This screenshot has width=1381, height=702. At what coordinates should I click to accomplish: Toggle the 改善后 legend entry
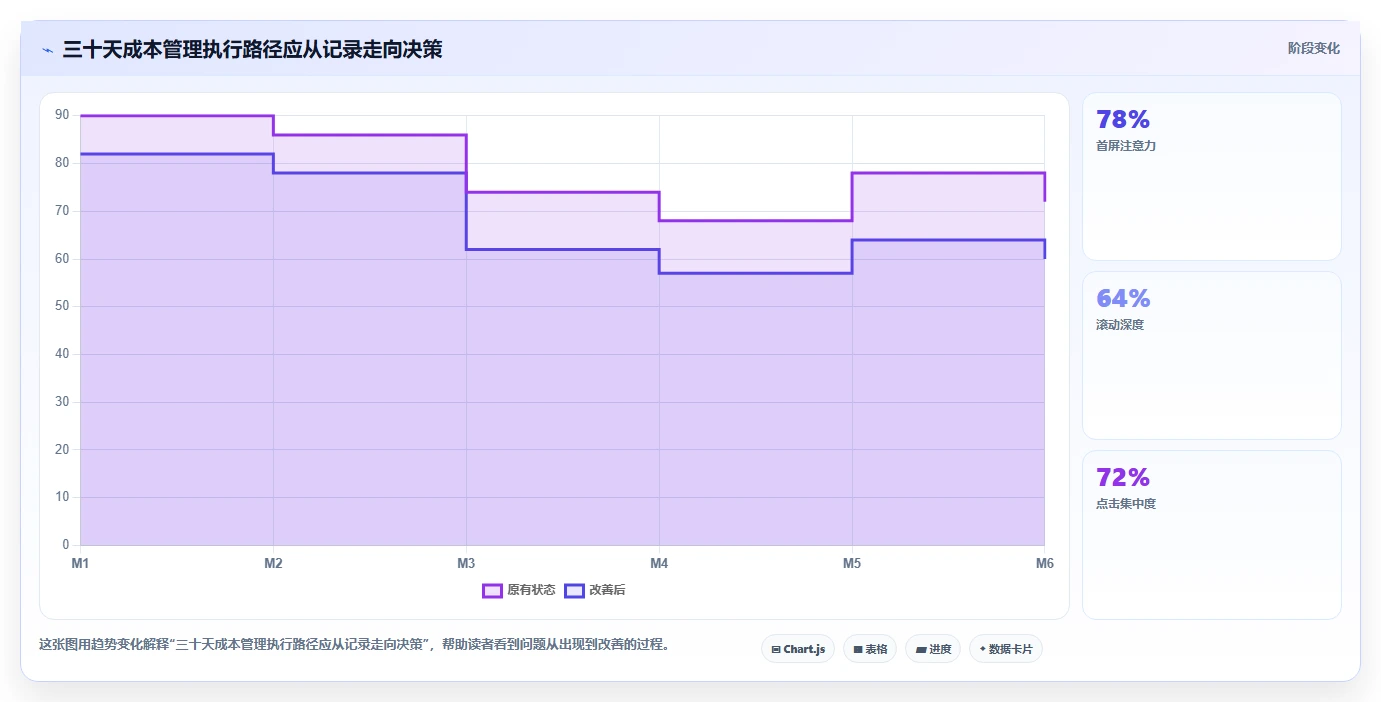tap(595, 590)
